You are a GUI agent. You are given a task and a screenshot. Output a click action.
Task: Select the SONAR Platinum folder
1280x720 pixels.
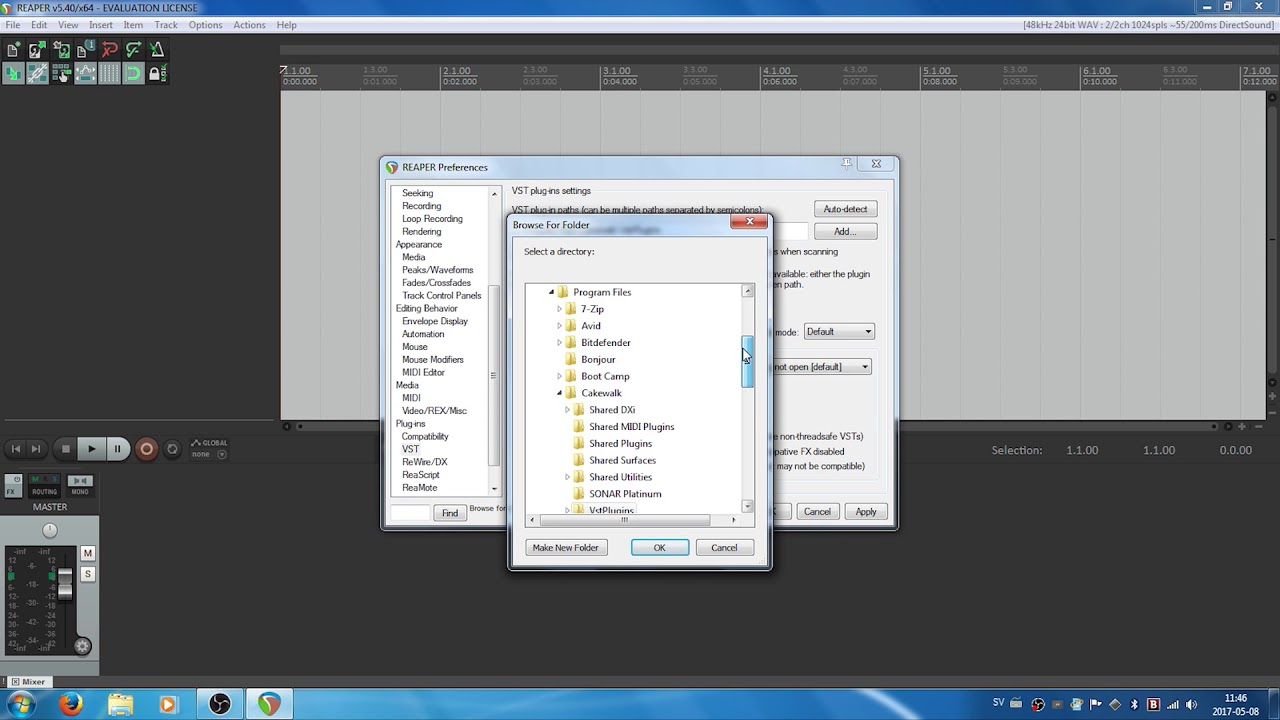[x=625, y=494]
